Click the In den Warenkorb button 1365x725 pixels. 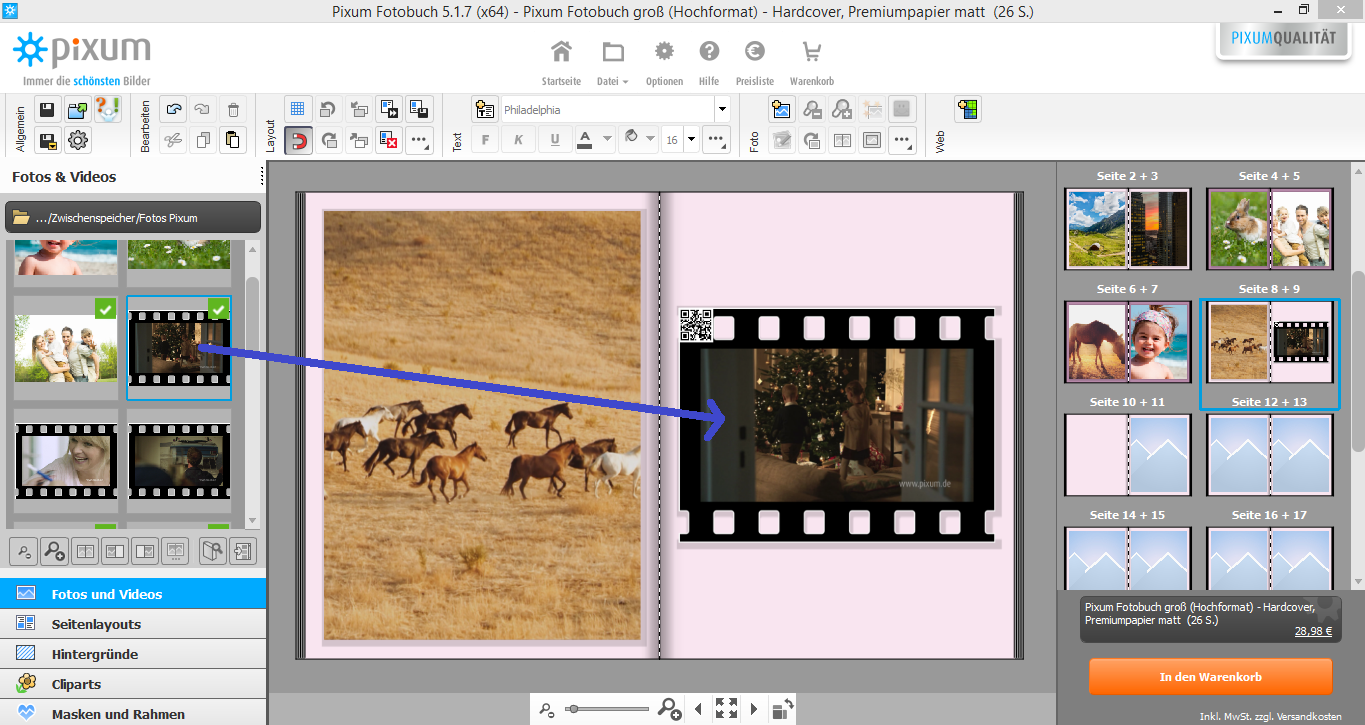pos(1210,676)
